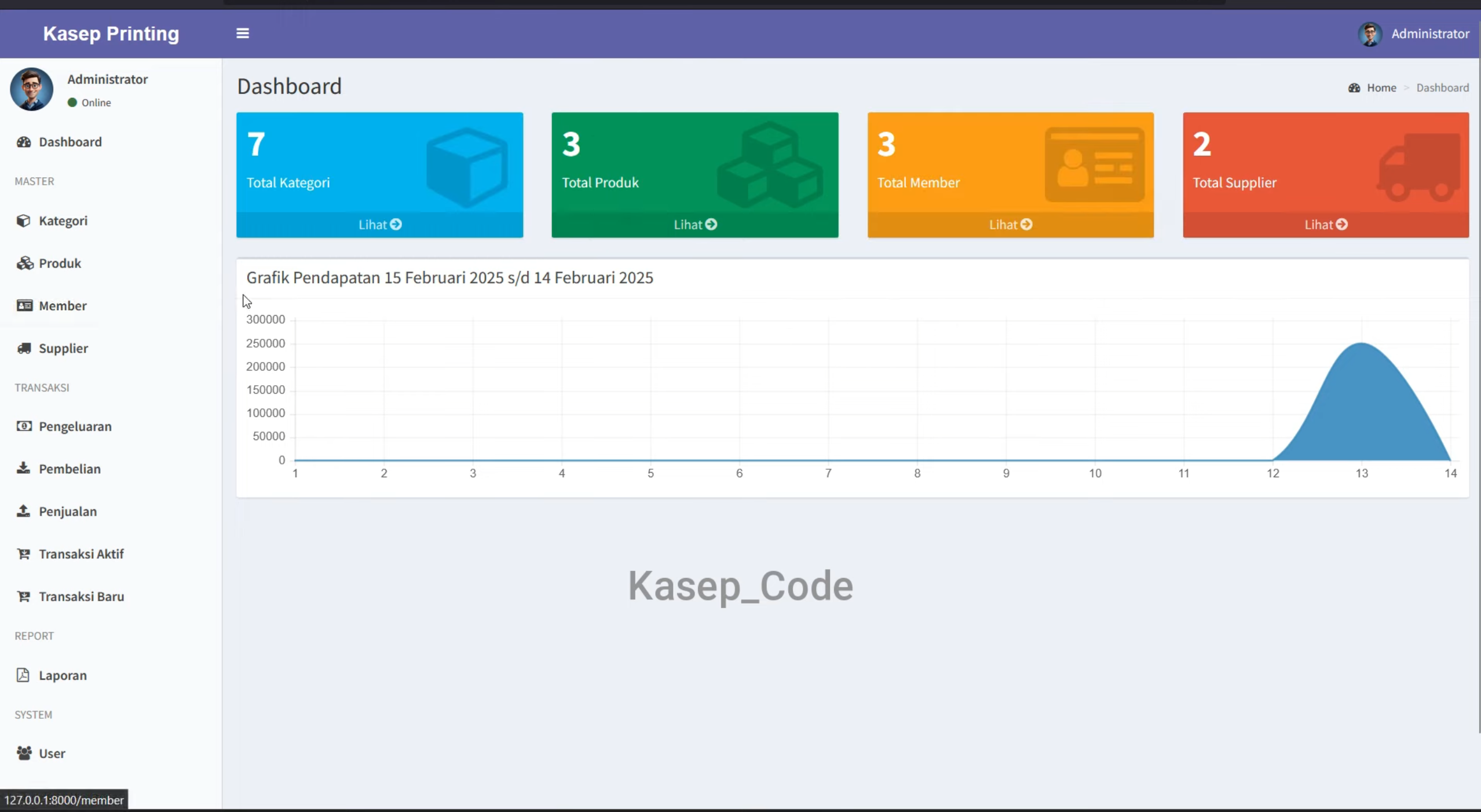1481x812 pixels.
Task: Click the Total Member label
Action: coord(918,182)
